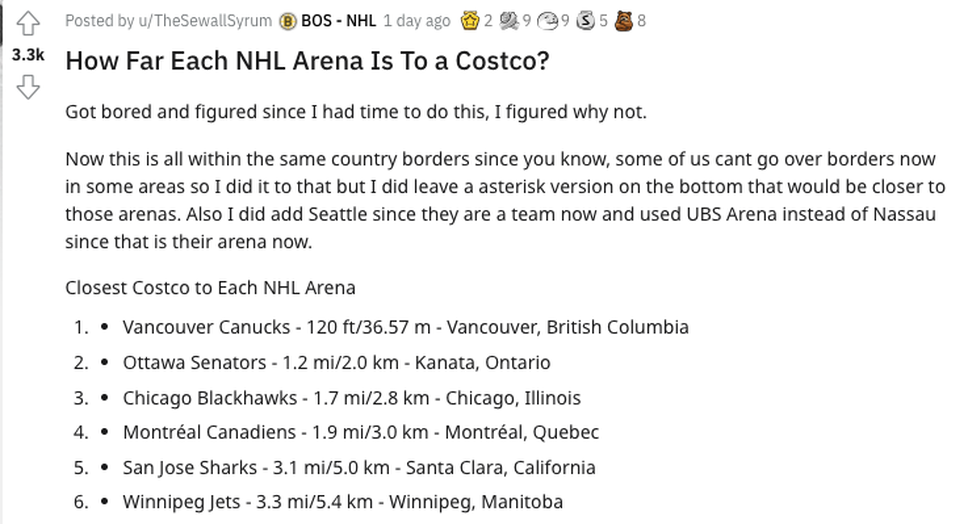Downvote the Costco NHL arena post
This screenshot has height=524, width=968.
tap(28, 88)
